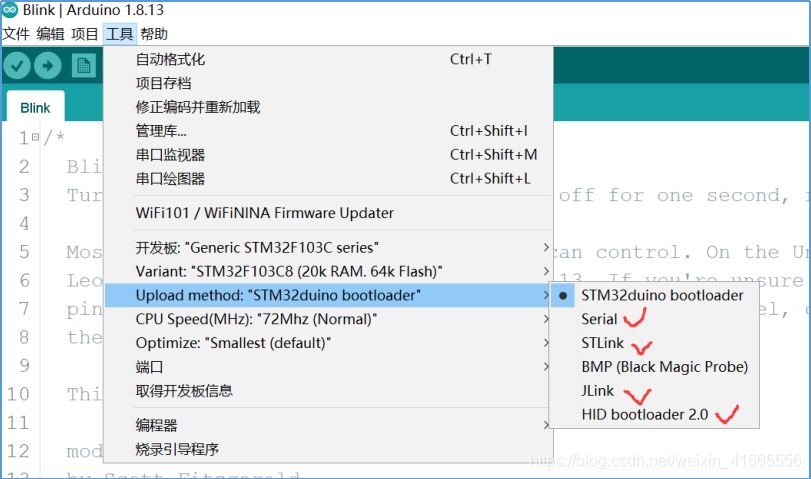The height and width of the screenshot is (479, 811).
Task: Select STLink upload method
Action: (x=654, y=343)
